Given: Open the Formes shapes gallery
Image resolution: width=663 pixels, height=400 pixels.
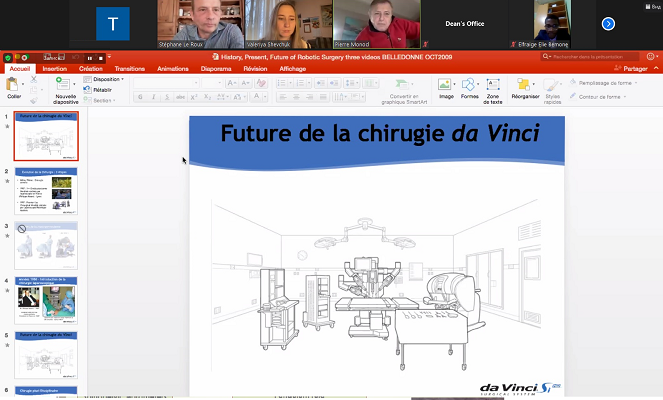Looking at the screenshot, I should click(x=469, y=89).
